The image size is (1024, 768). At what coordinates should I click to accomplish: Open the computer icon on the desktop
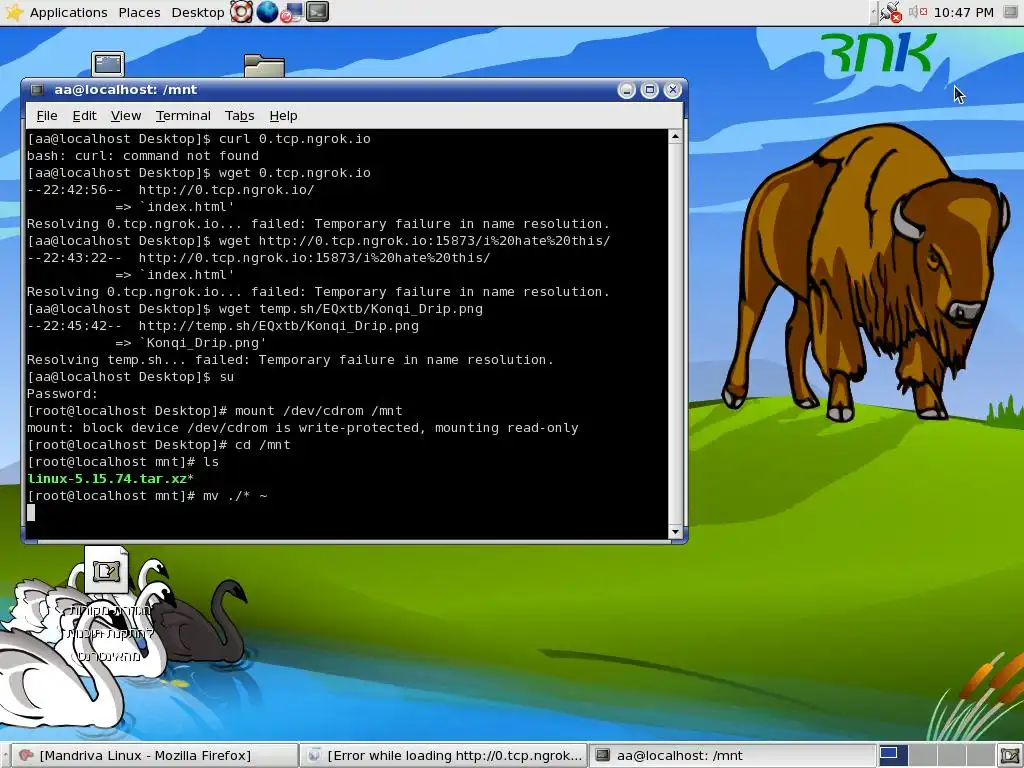(108, 64)
